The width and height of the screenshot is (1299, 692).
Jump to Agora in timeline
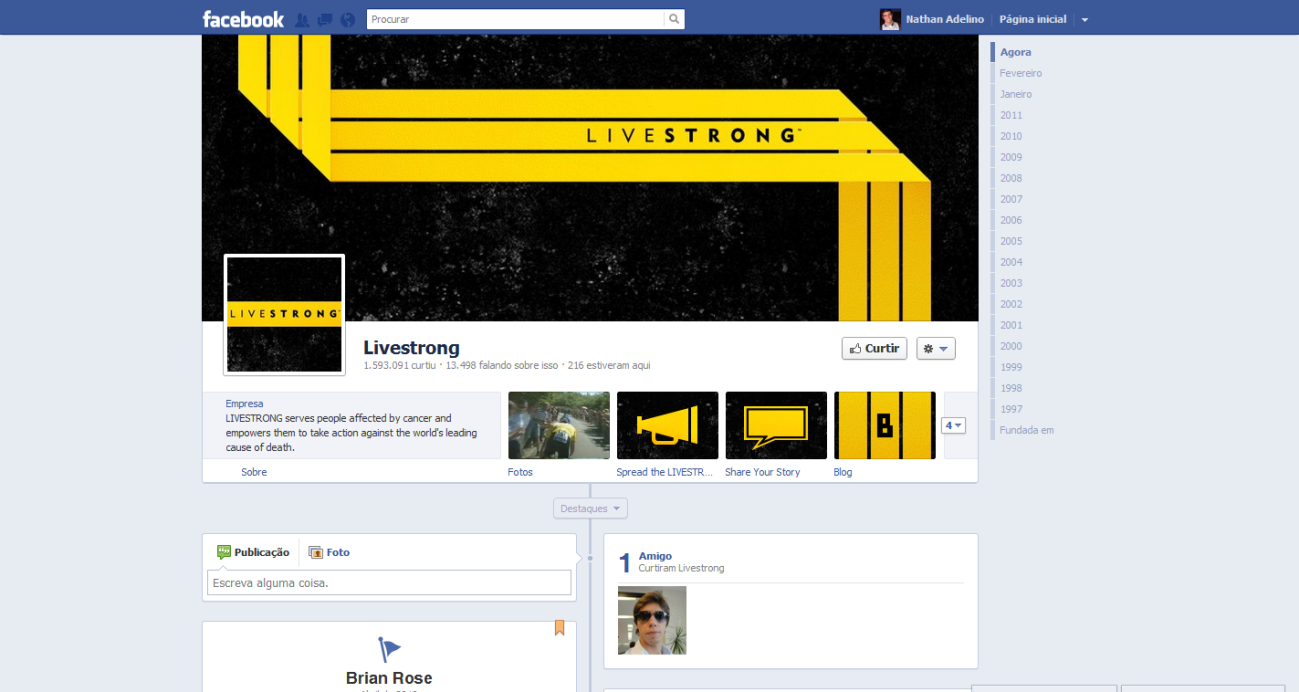(1015, 52)
